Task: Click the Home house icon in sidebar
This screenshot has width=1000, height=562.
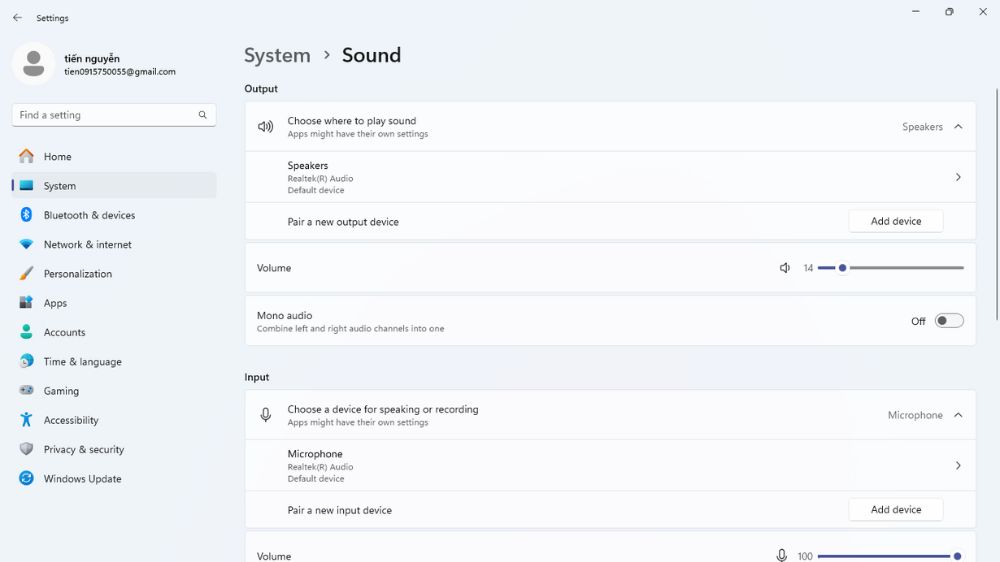Action: click(26, 156)
